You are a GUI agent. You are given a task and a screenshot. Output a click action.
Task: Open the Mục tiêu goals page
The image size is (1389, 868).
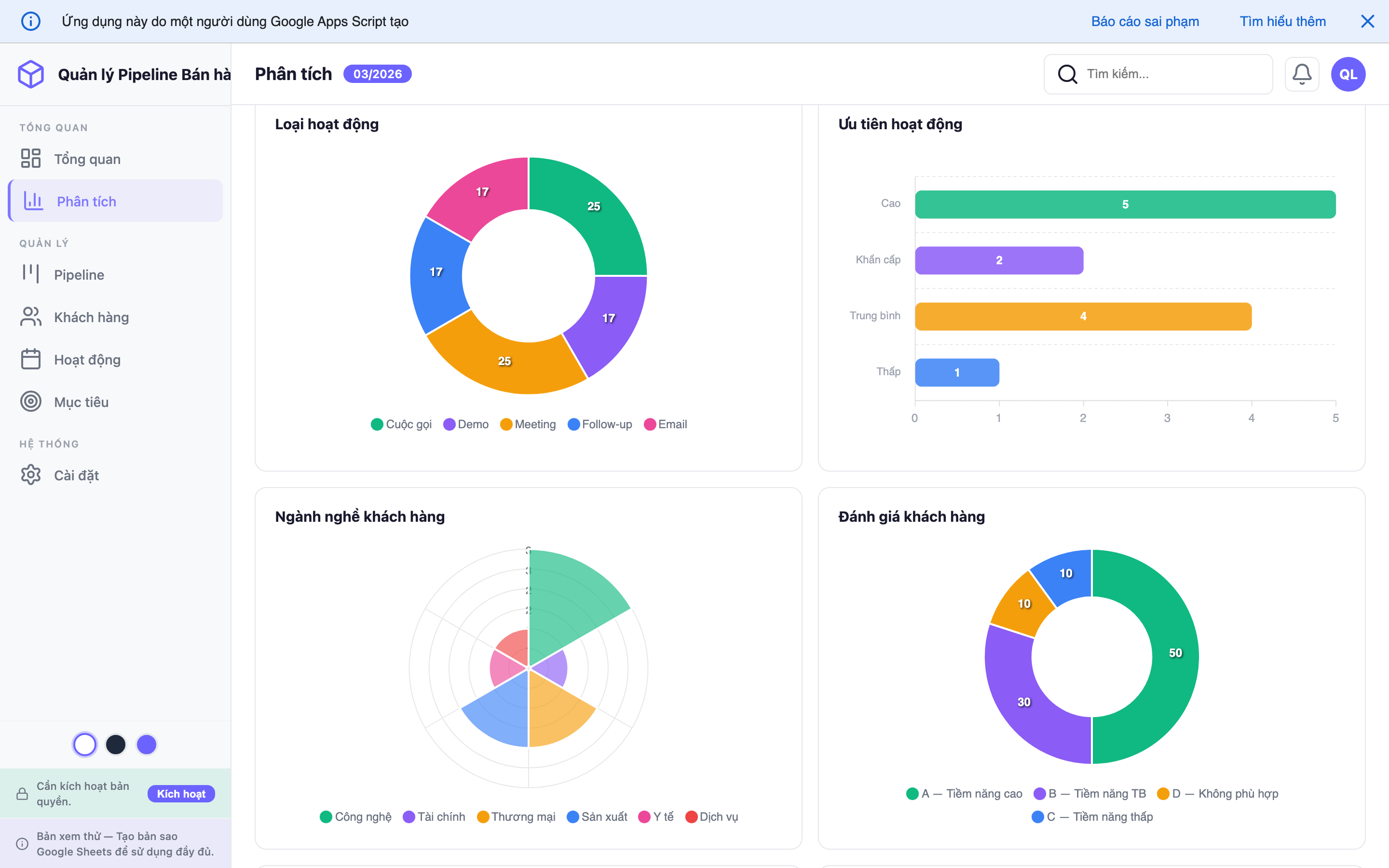(81, 402)
